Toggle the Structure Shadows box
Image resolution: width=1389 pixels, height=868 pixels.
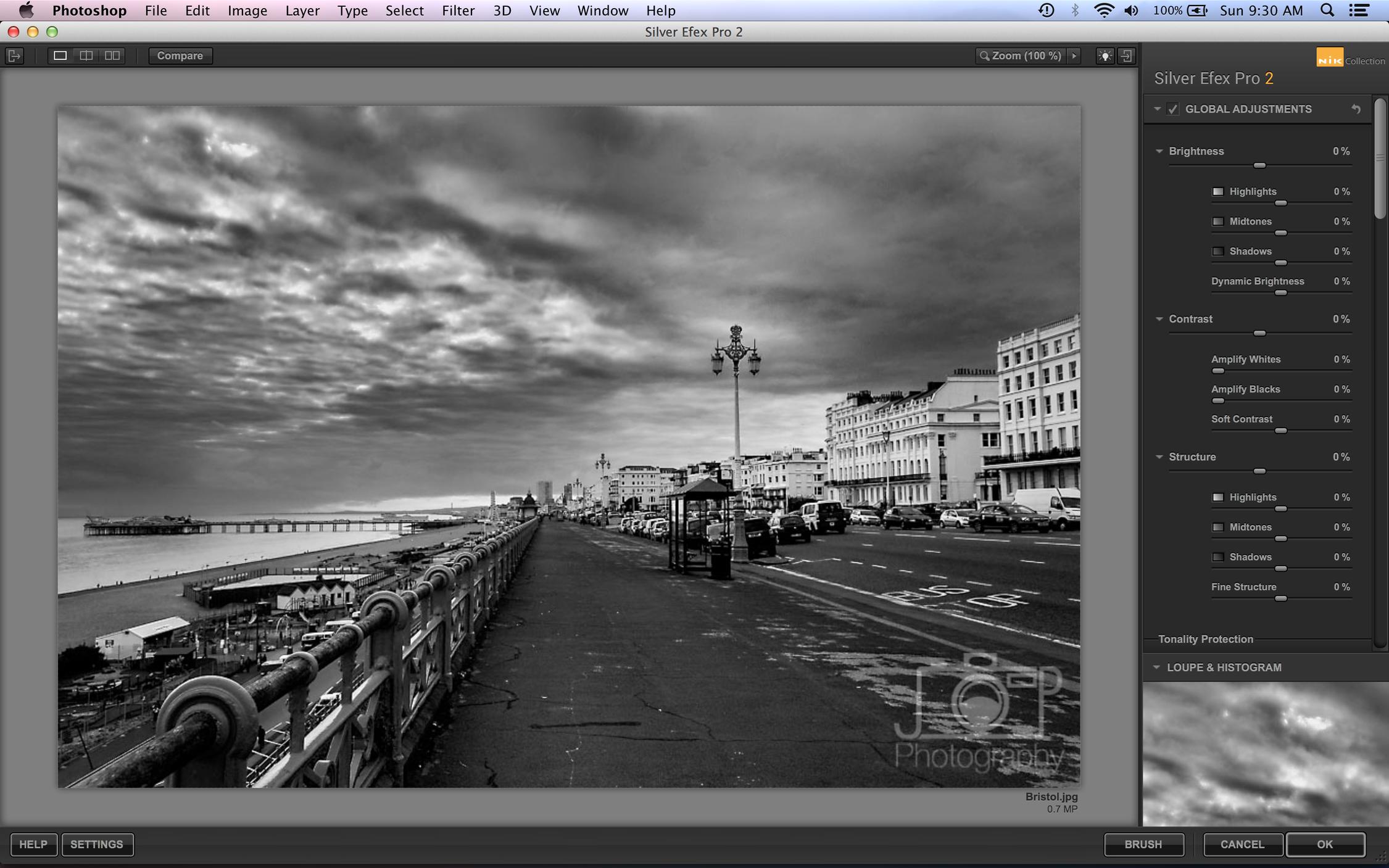coord(1217,557)
